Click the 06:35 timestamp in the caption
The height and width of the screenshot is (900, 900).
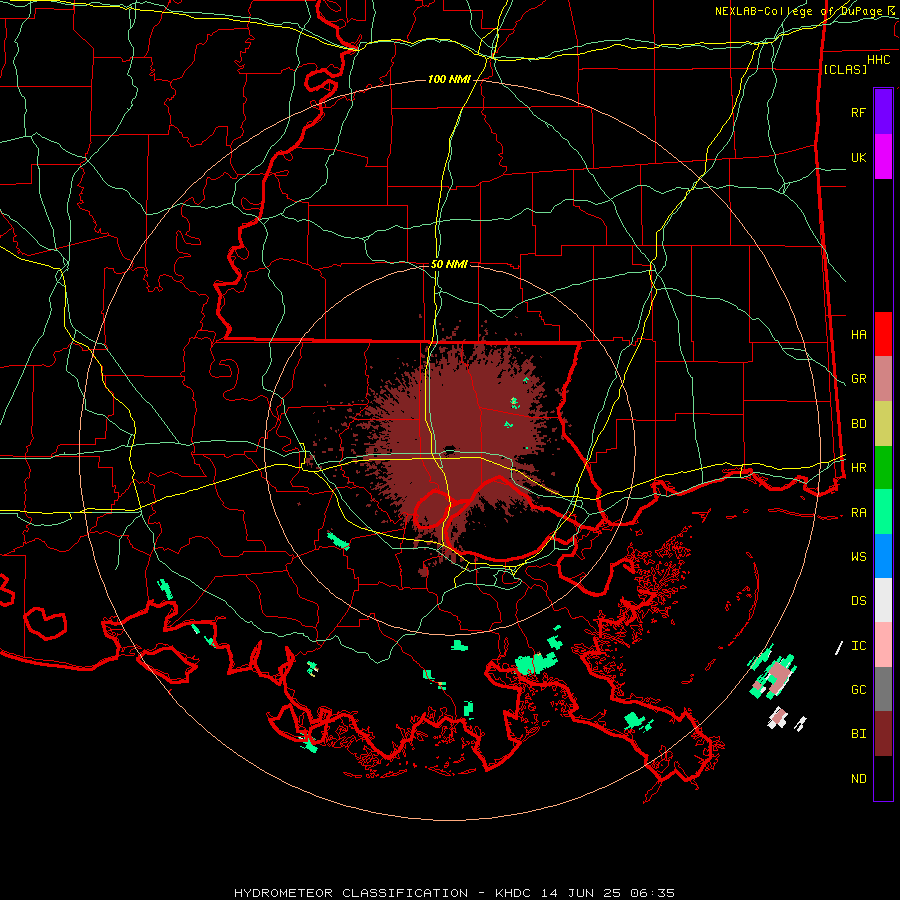[654, 893]
